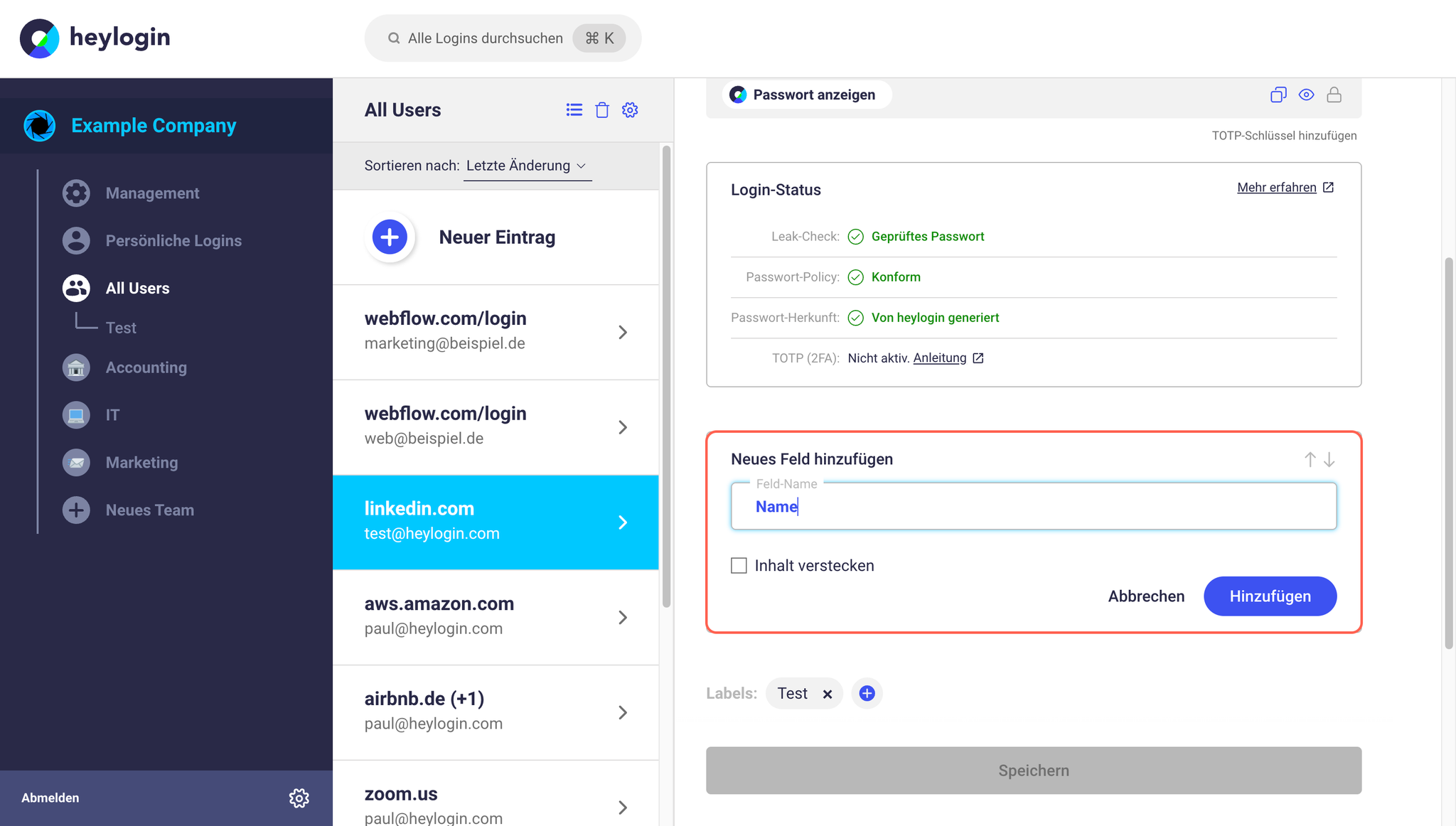This screenshot has height=826, width=1456.
Task: Click the heylogin icon in Passwort anzeigen
Action: (738, 95)
